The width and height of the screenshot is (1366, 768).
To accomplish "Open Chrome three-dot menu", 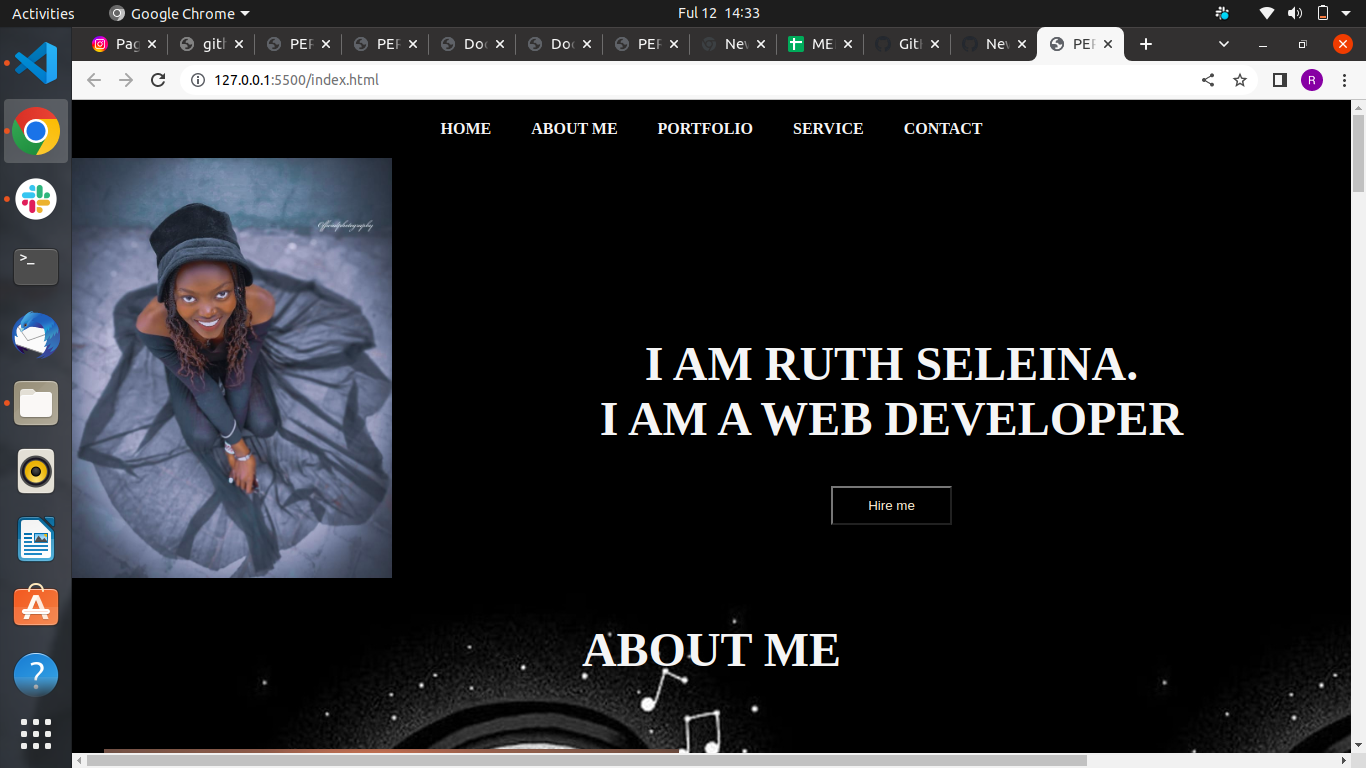I will pyautogui.click(x=1344, y=80).
